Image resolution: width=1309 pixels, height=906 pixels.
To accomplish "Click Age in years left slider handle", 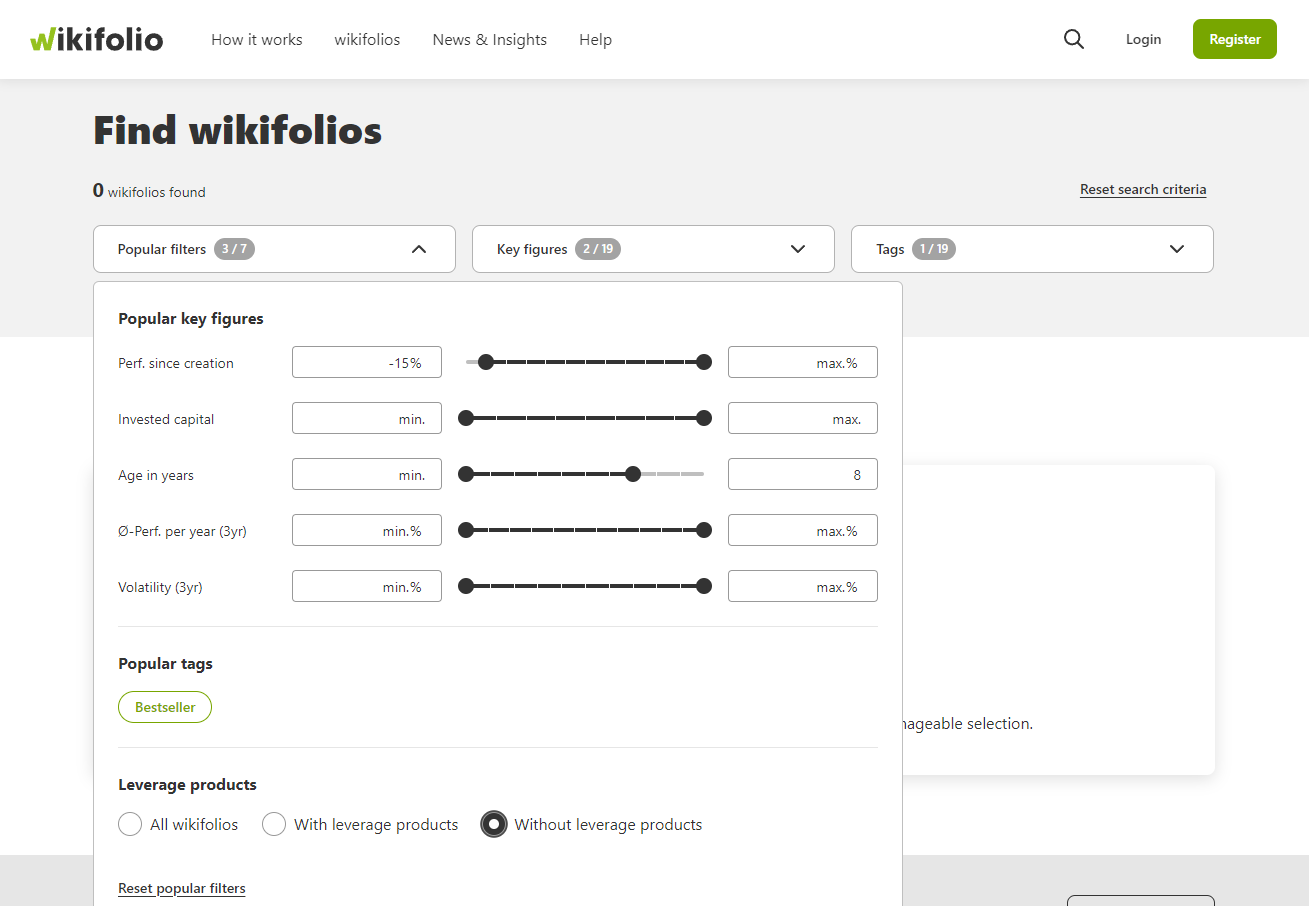I will pyautogui.click(x=466, y=474).
